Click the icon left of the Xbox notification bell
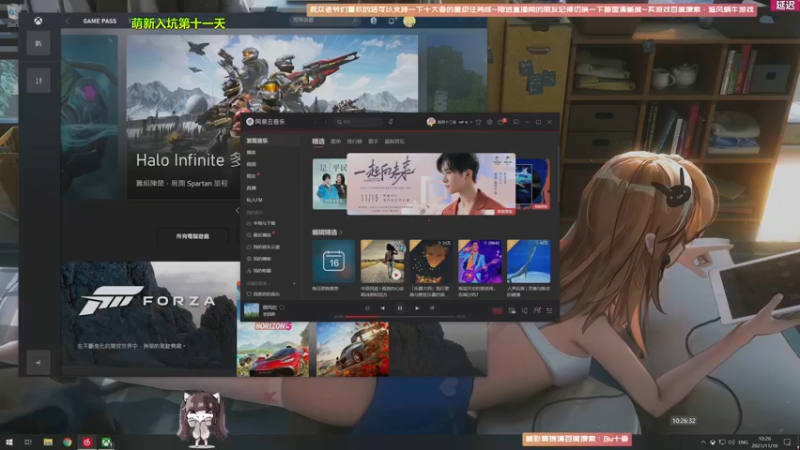This screenshot has width=800, height=450. [373, 21]
